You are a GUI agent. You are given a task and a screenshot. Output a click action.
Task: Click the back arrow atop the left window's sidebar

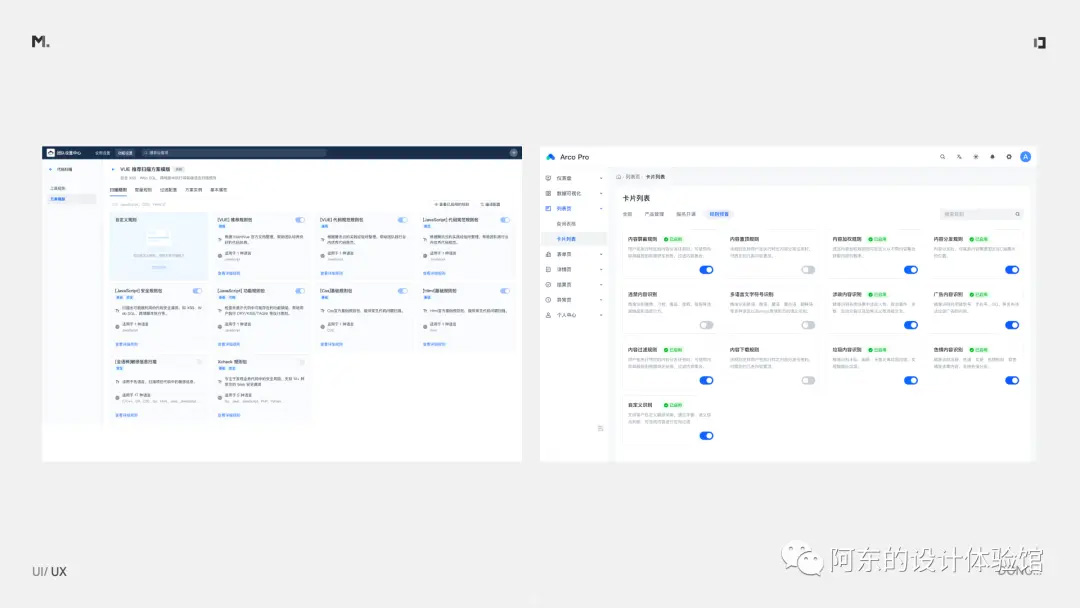50,169
